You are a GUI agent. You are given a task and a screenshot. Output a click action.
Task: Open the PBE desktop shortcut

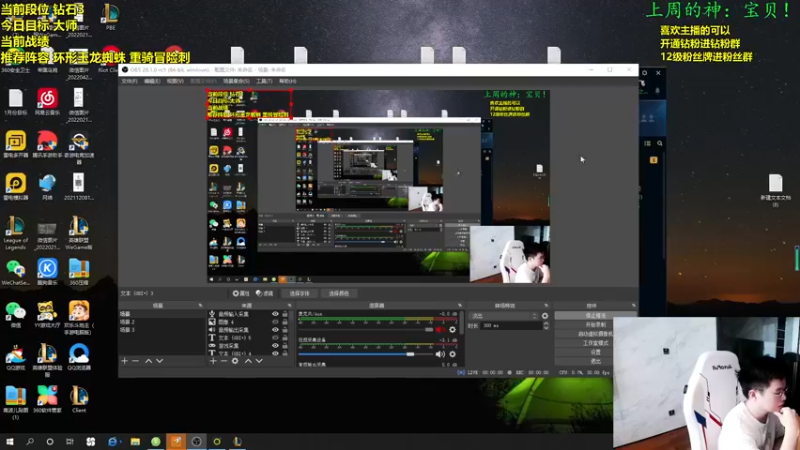(110, 17)
